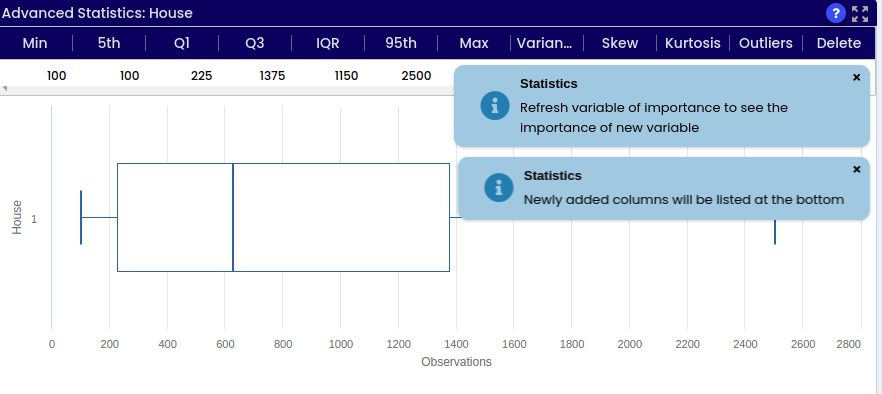This screenshot has width=882, height=394.
Task: Select the IQR column header
Action: (x=327, y=43)
